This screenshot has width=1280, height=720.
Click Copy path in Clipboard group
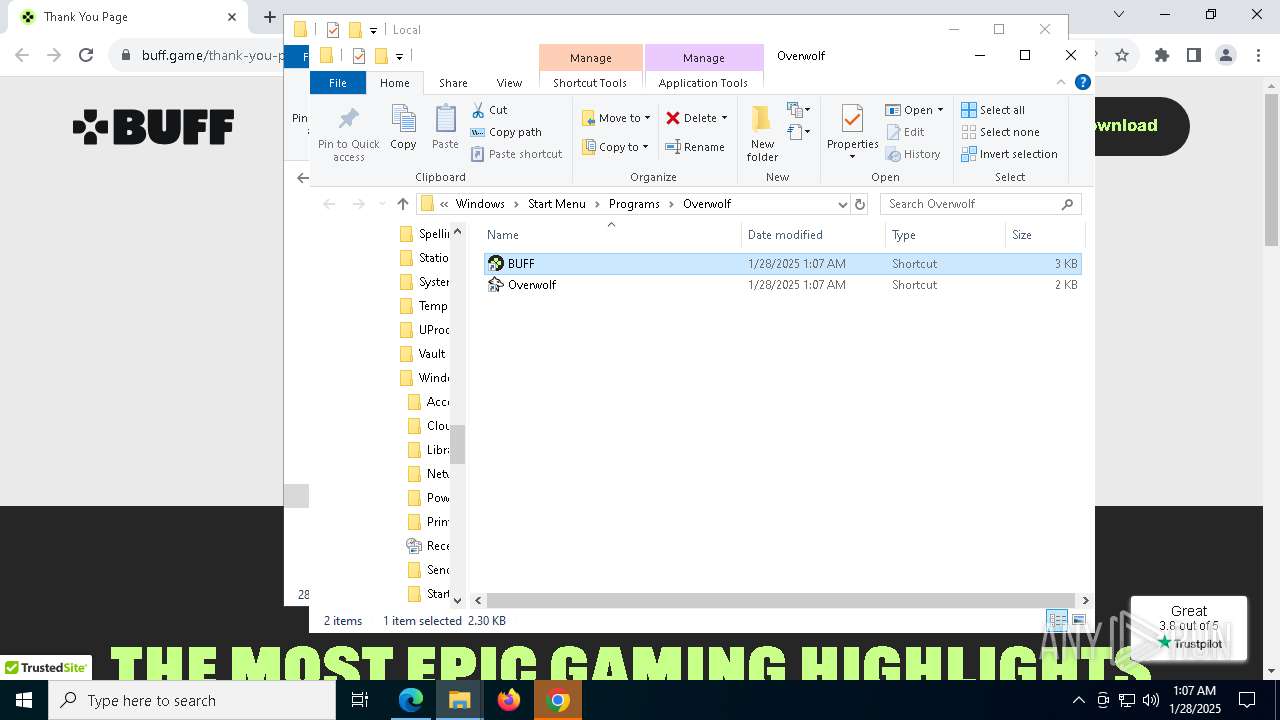point(506,132)
